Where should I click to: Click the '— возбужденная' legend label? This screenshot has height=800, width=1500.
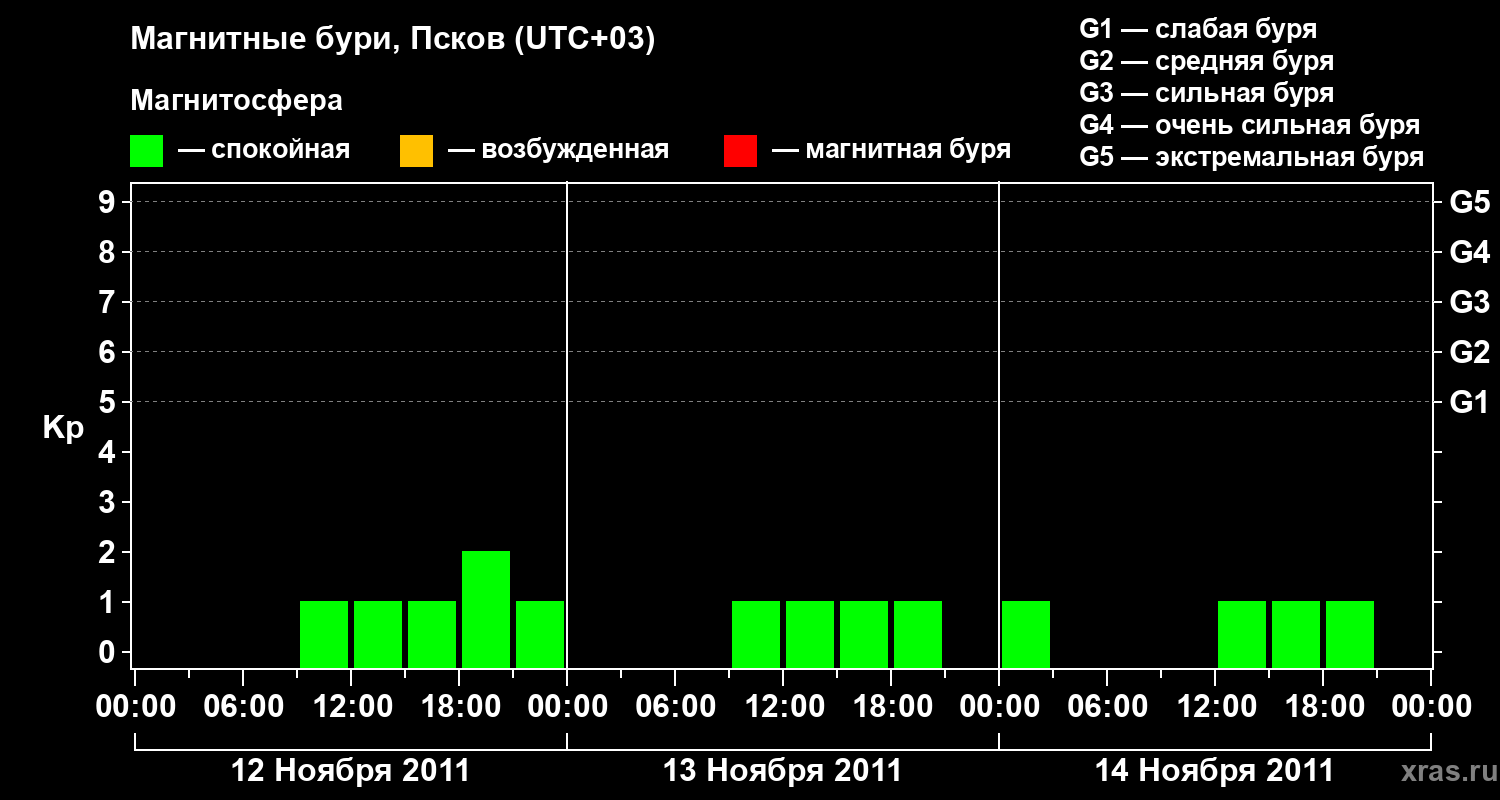point(558,150)
